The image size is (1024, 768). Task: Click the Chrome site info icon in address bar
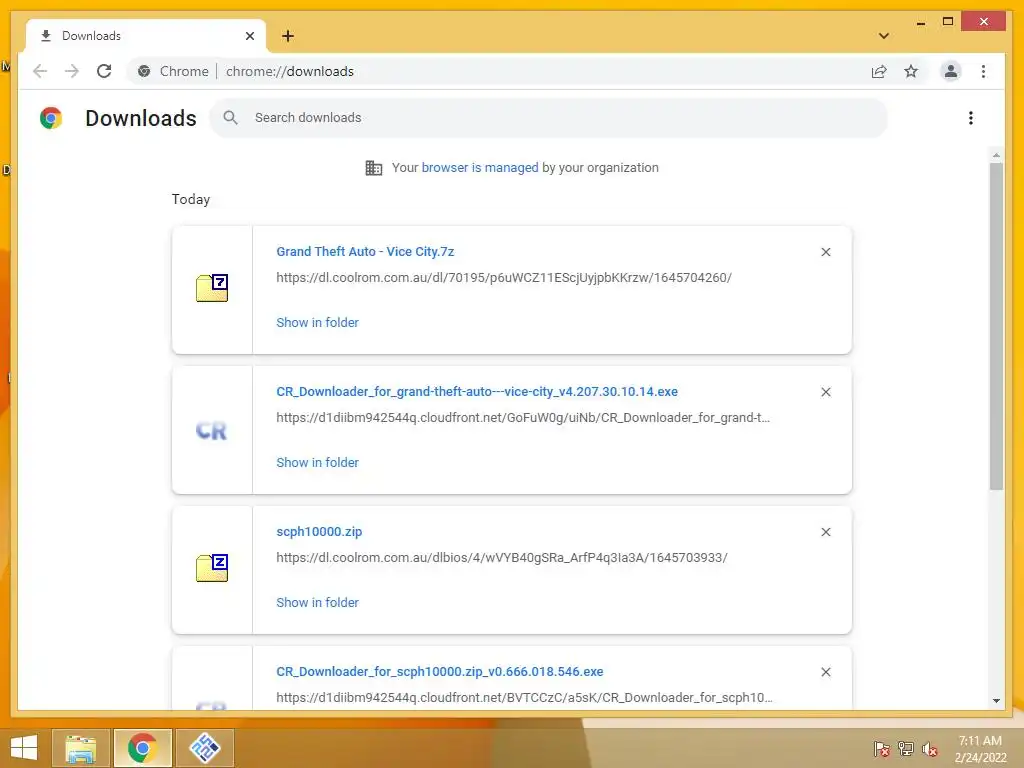pos(144,71)
